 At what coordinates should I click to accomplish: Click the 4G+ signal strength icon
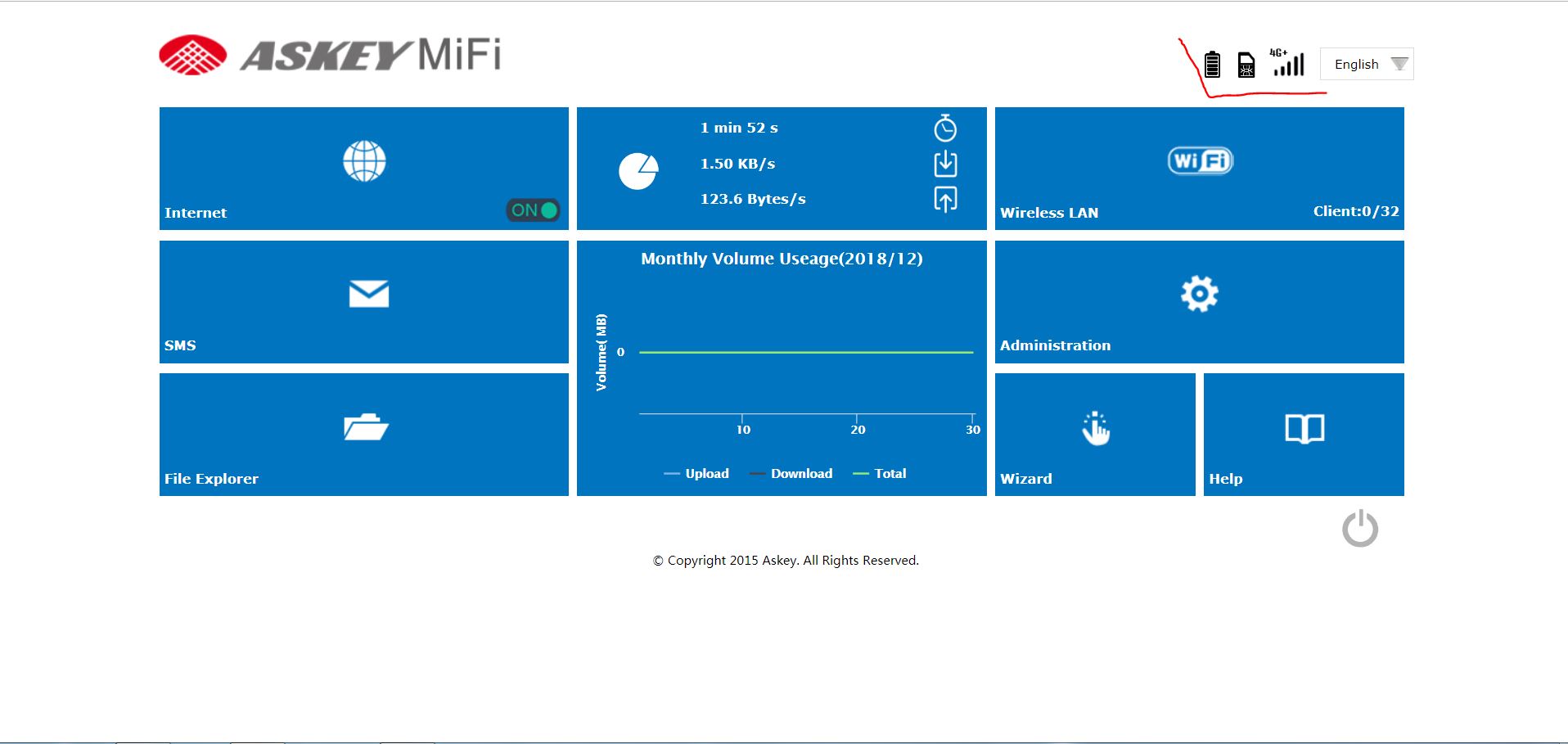pyautogui.click(x=1287, y=62)
